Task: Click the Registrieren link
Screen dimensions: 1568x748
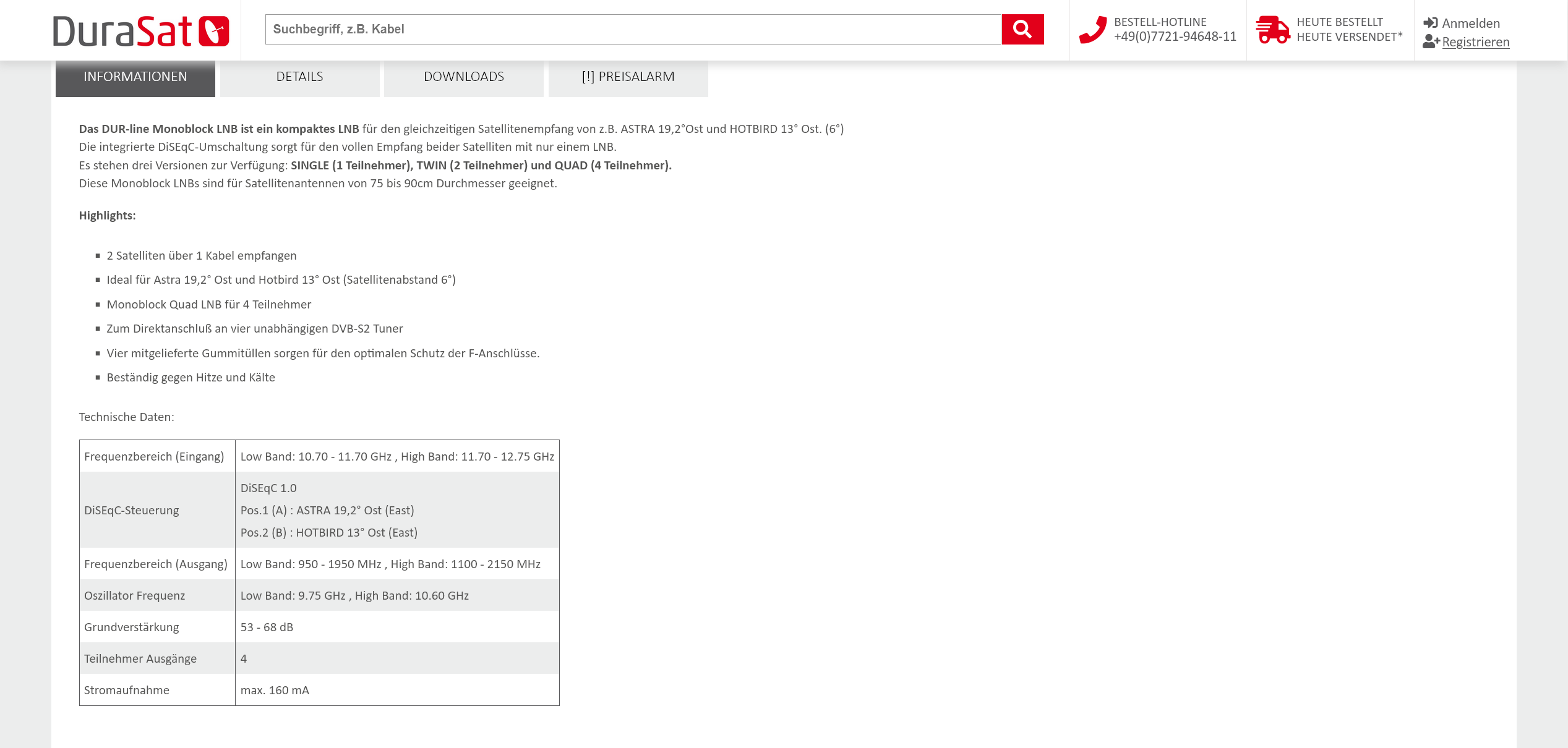Action: [x=1475, y=42]
